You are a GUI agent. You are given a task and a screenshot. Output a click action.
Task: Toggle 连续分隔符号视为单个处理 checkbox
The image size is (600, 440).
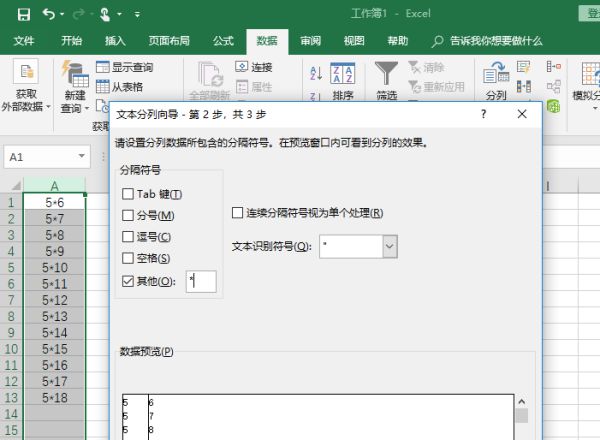coord(237,213)
